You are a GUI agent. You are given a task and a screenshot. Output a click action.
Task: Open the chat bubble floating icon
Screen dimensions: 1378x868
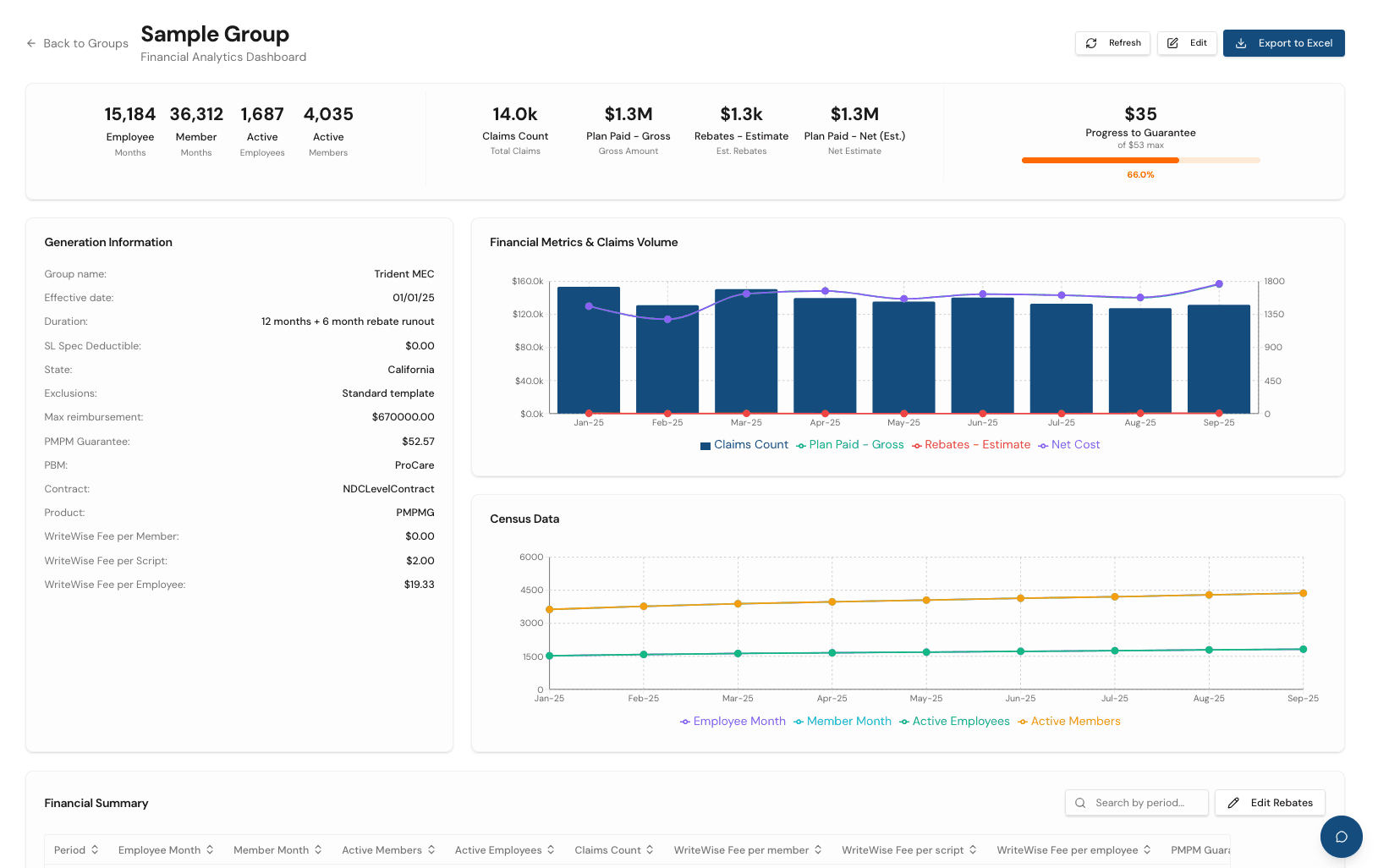1341,837
